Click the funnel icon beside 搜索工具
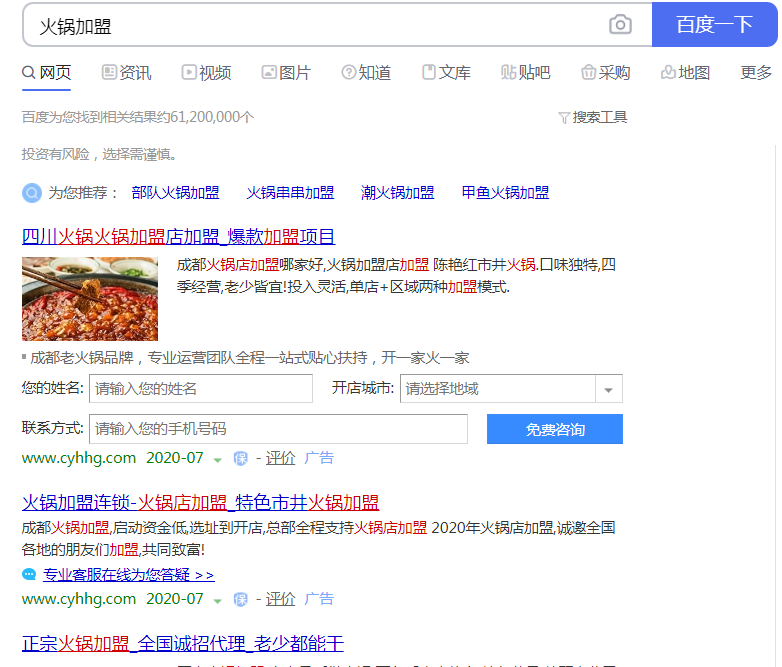This screenshot has width=782, height=667. [x=564, y=118]
